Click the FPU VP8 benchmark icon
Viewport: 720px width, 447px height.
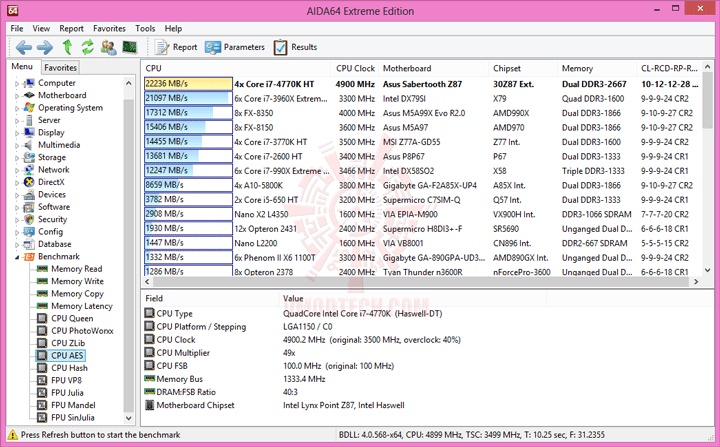[42, 380]
